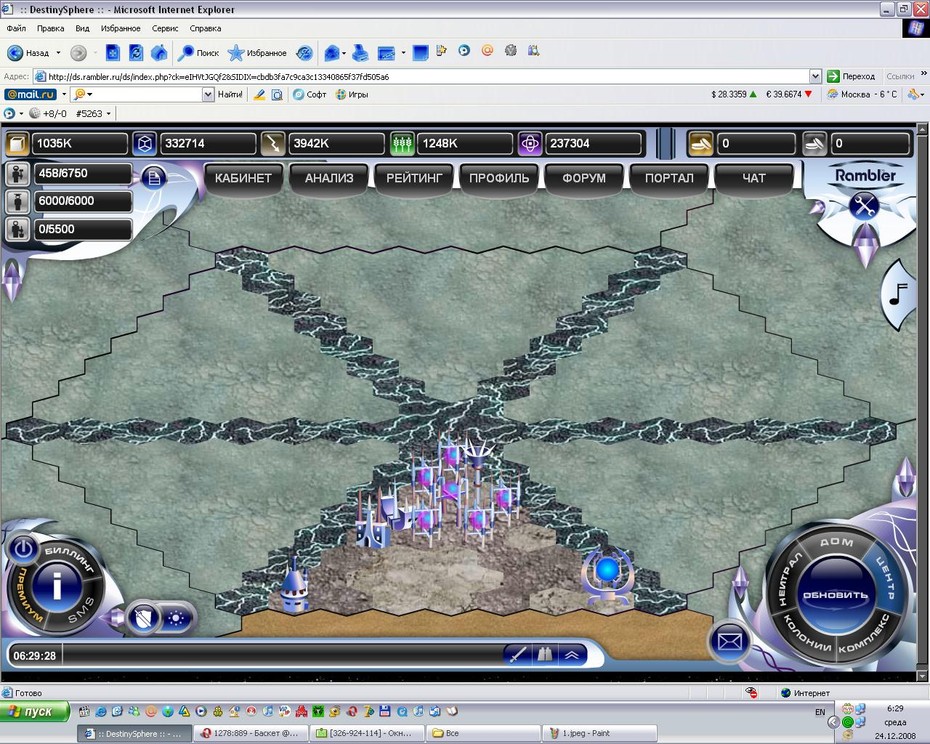Switch to 1.jpeg - Paint taskbar item
930x744 pixels.
(601, 733)
